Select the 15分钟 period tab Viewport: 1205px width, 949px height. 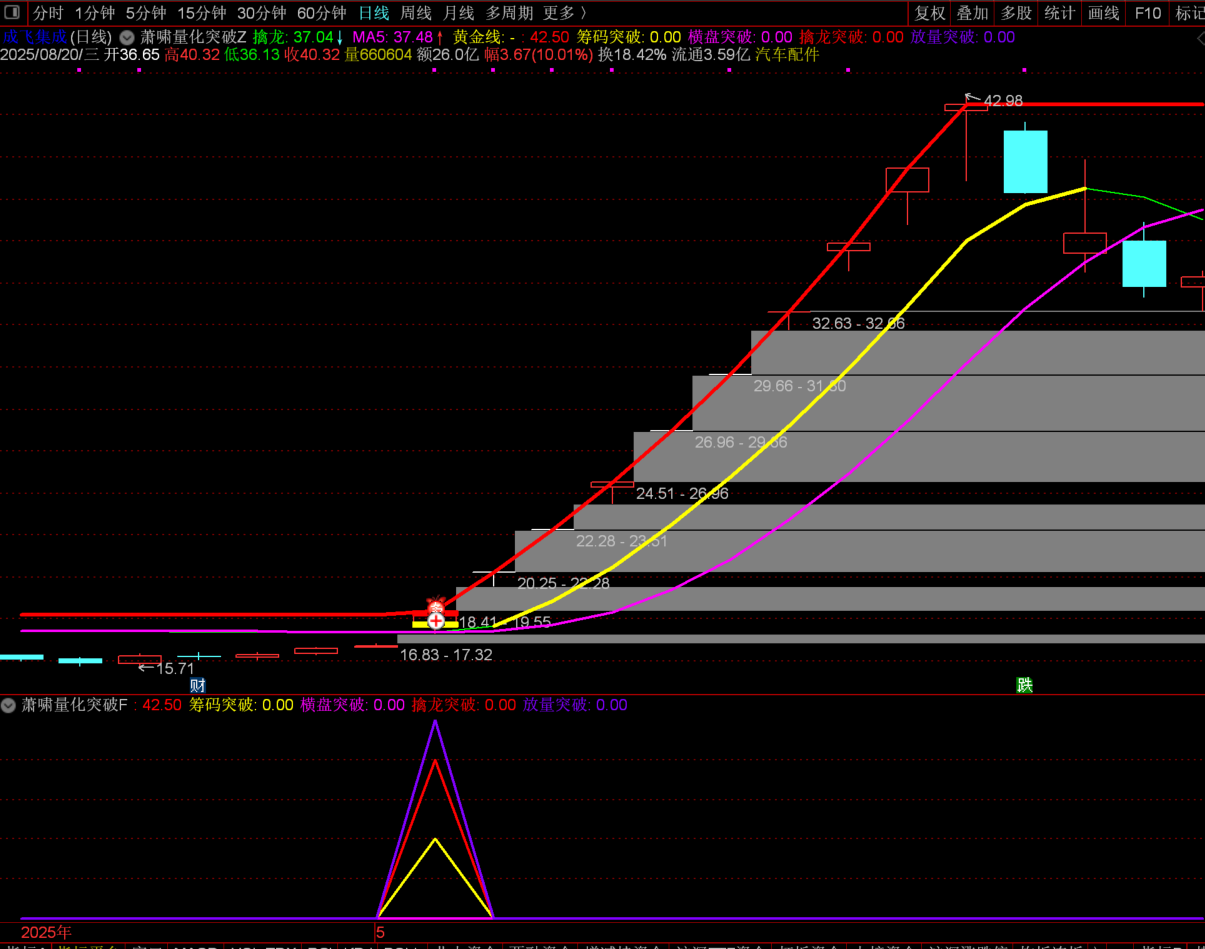[202, 13]
